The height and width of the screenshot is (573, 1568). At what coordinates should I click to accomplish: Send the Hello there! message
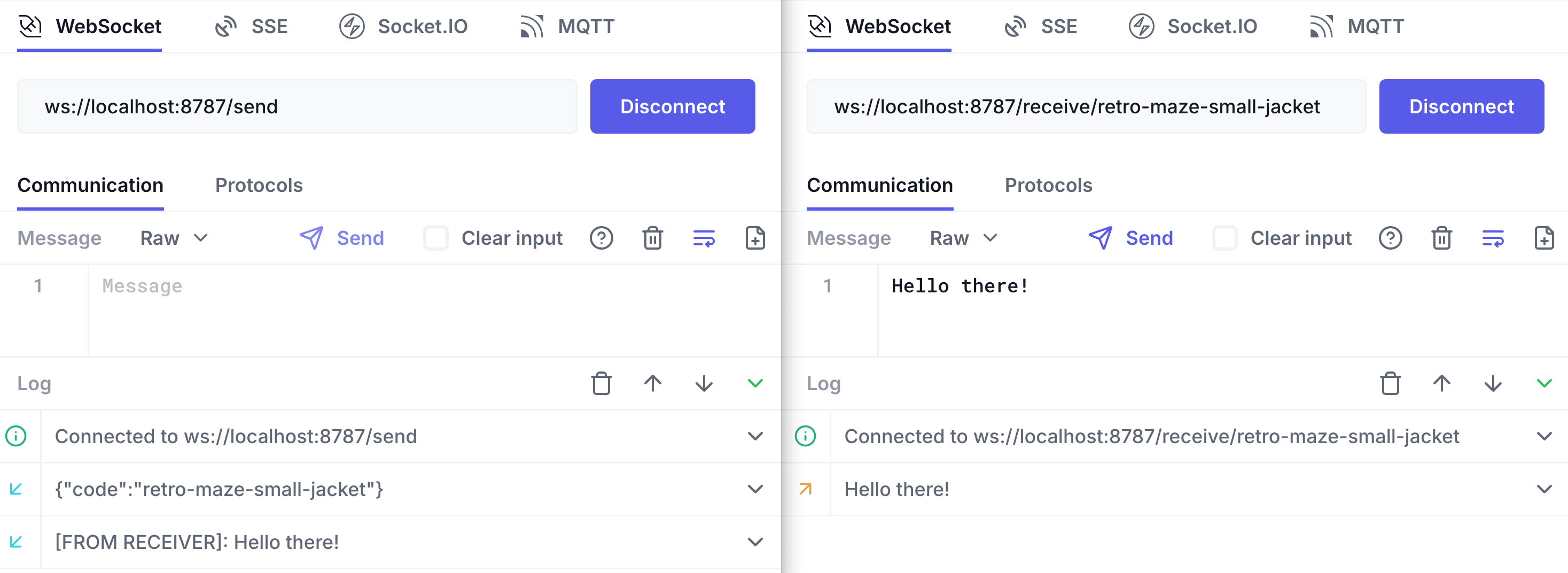pyautogui.click(x=1130, y=238)
